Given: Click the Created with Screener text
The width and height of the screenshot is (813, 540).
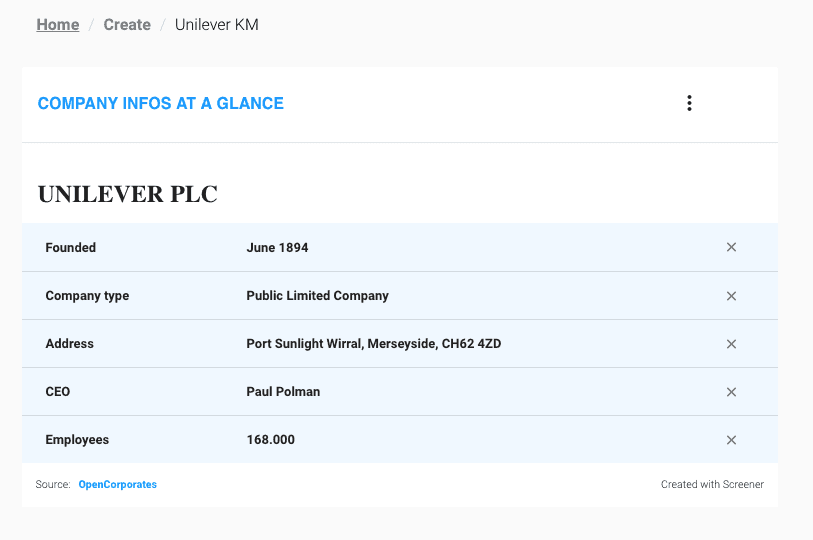Looking at the screenshot, I should coord(712,484).
